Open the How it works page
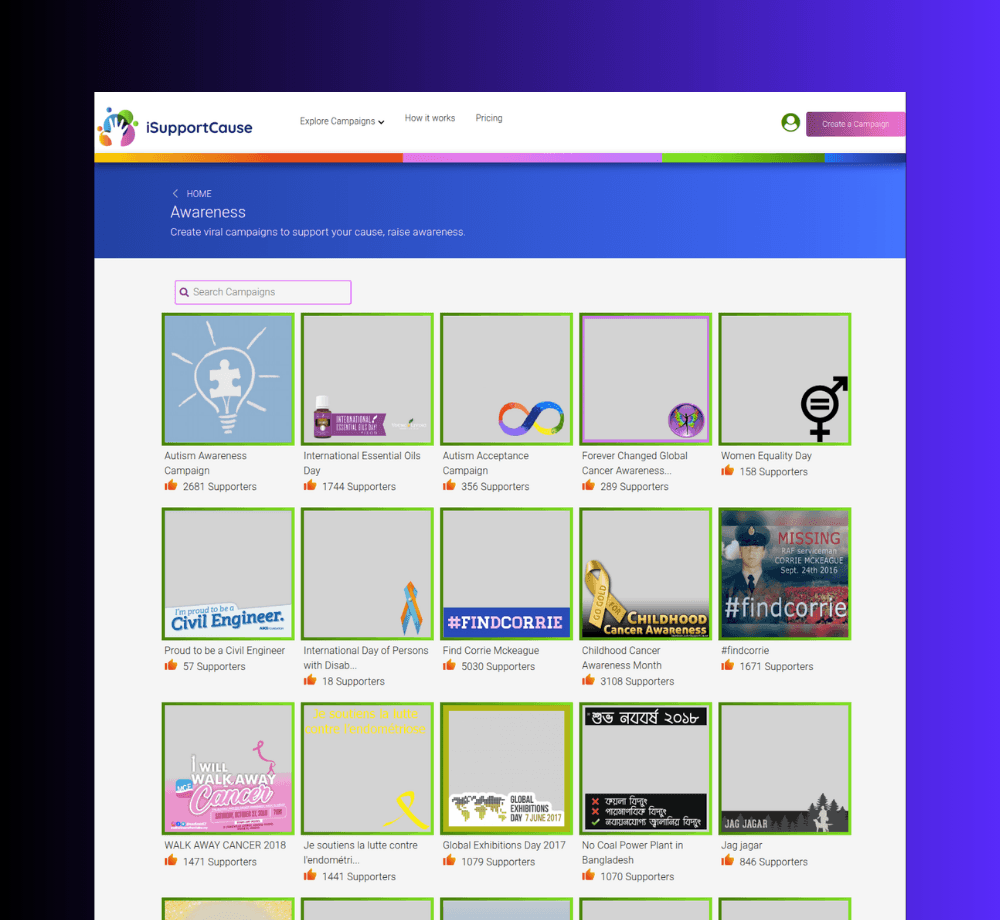Screen dimensions: 1000x920 [430, 118]
